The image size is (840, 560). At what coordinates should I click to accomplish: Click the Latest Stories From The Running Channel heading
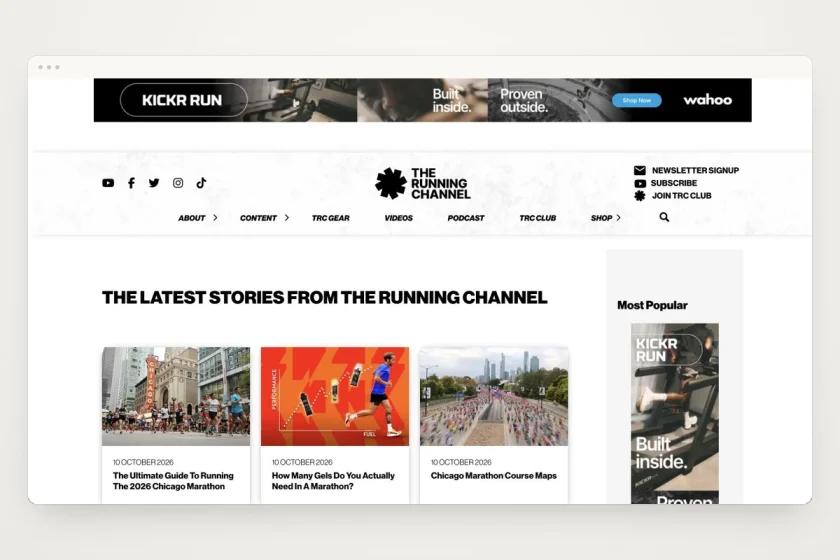pos(325,297)
